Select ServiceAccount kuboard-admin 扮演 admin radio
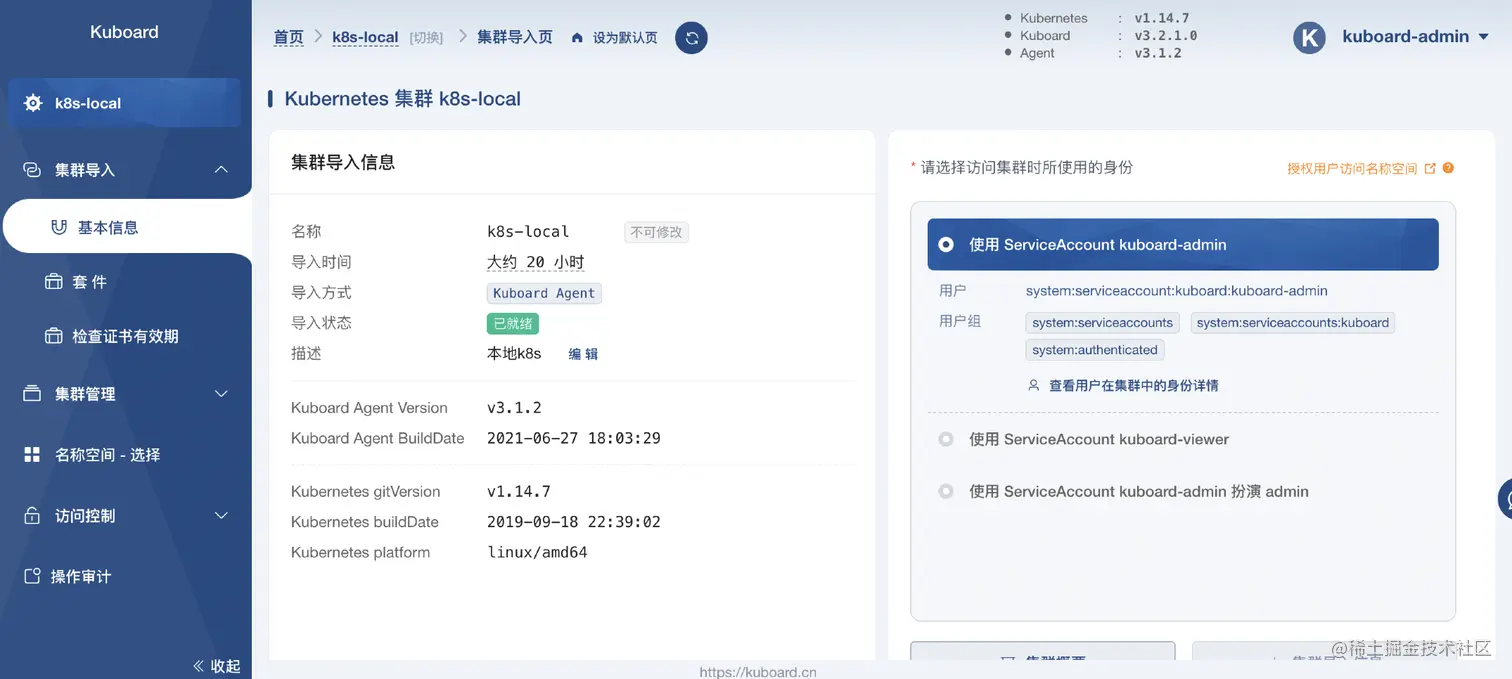This screenshot has height=679, width=1512. (x=945, y=491)
